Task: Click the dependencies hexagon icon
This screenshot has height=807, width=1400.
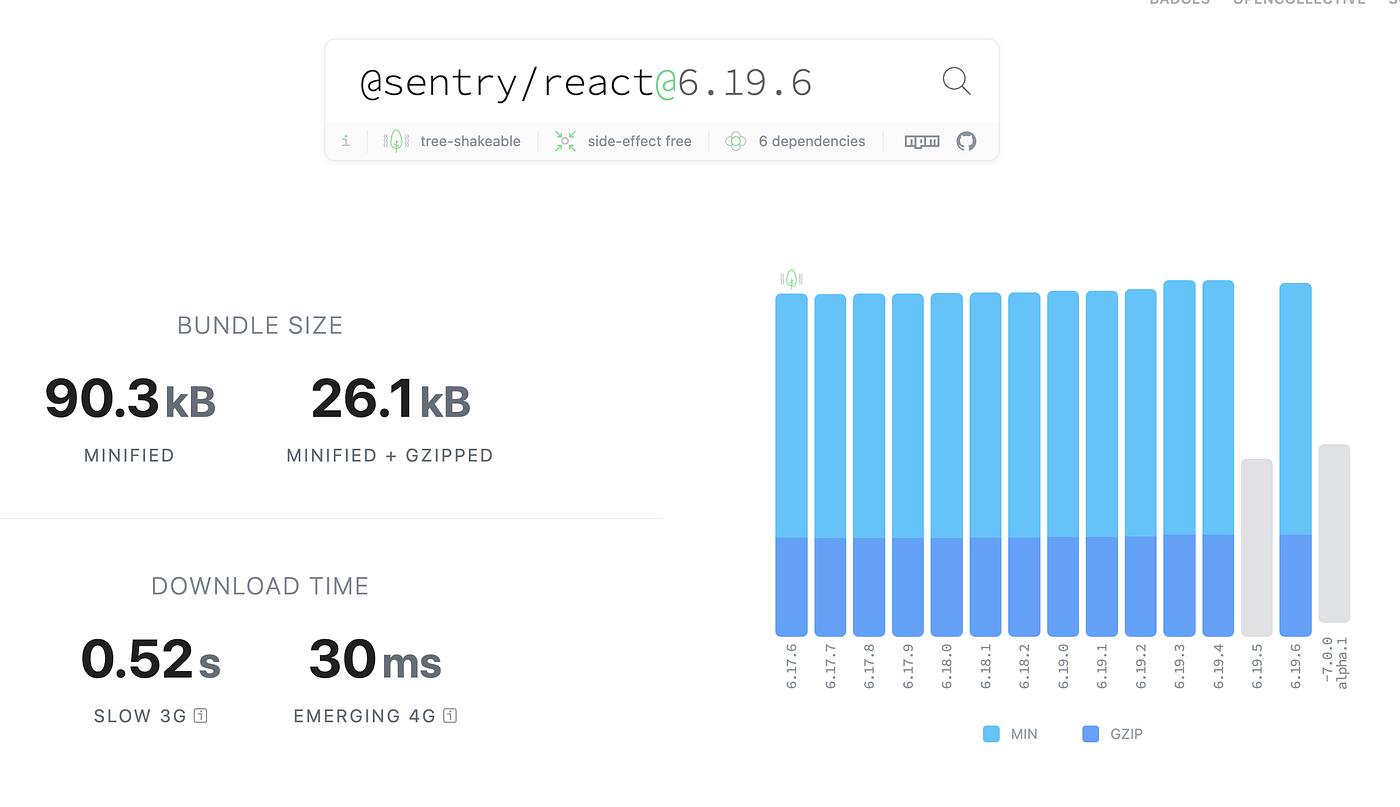Action: click(735, 140)
